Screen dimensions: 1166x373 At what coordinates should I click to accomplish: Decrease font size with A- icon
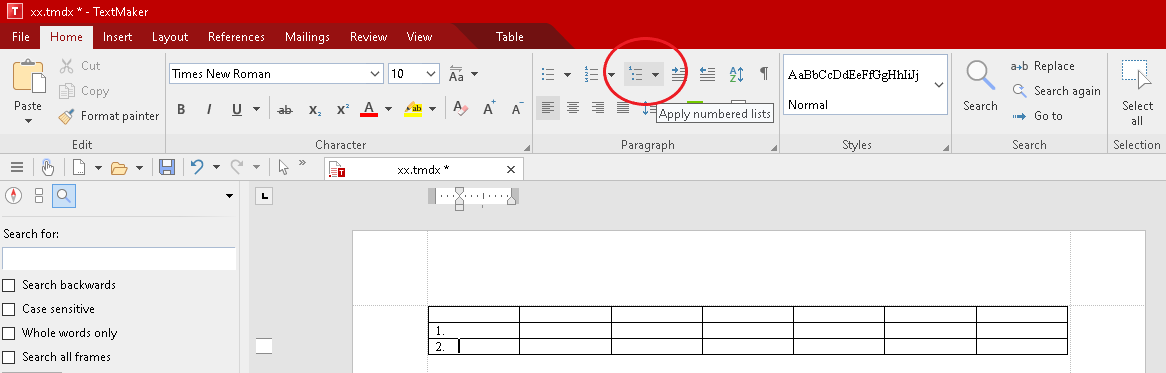coord(518,109)
